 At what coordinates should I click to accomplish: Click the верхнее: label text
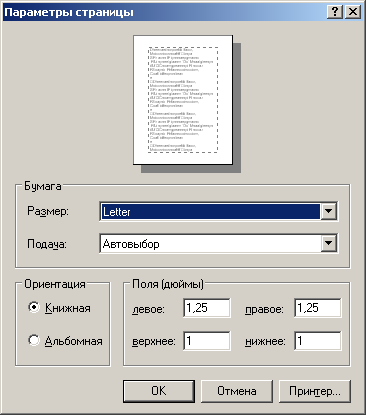[x=154, y=342]
